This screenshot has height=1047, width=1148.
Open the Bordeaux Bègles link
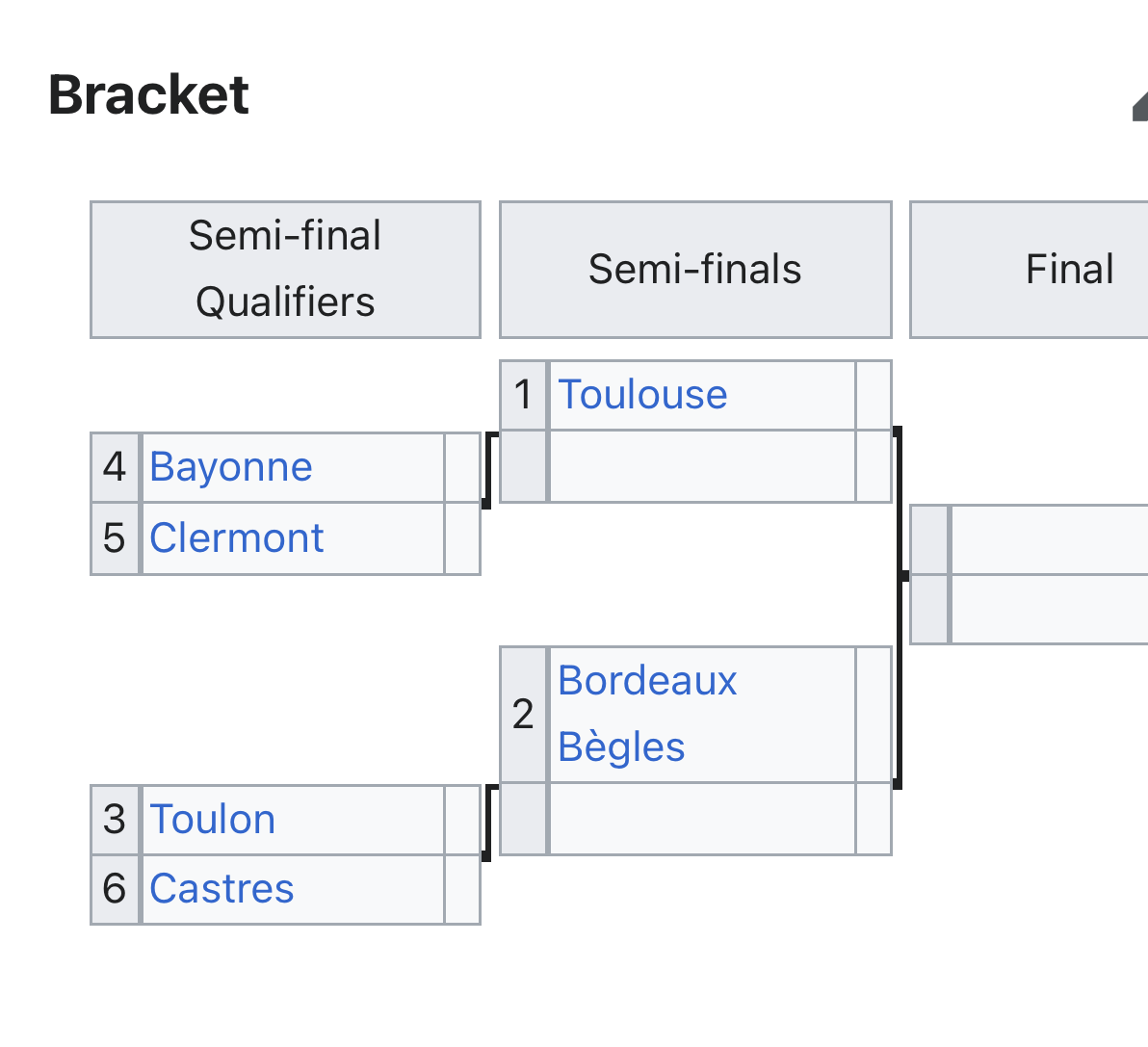647,714
